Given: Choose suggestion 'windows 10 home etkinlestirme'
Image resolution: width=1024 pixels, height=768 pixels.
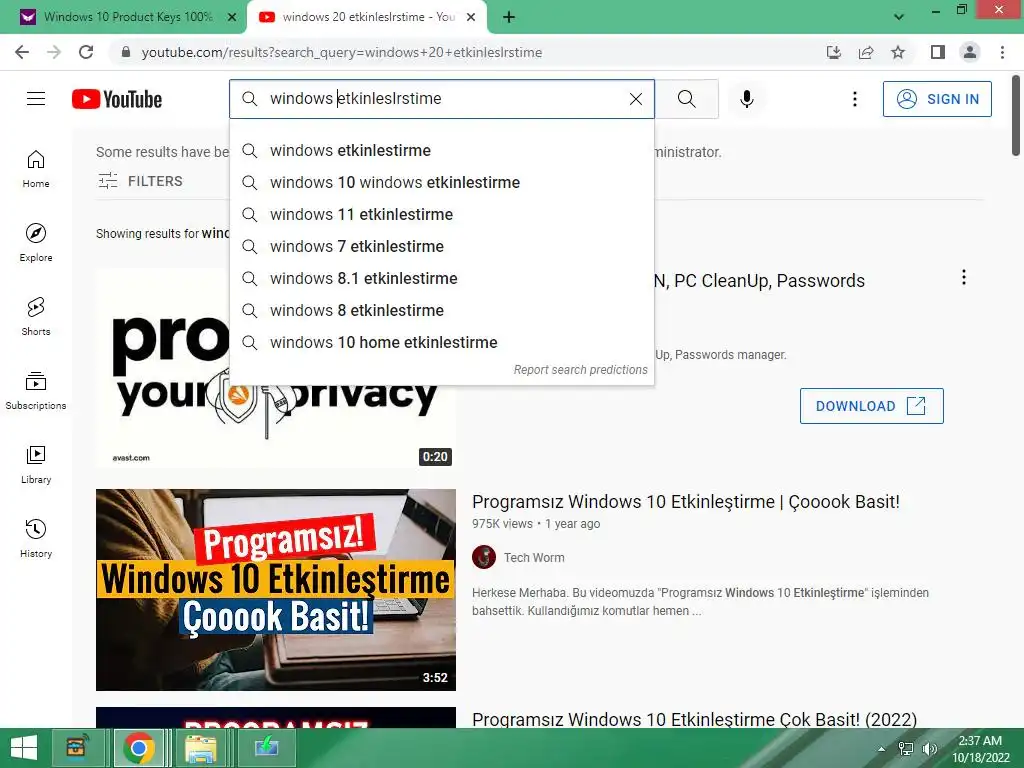Looking at the screenshot, I should click(x=441, y=343).
